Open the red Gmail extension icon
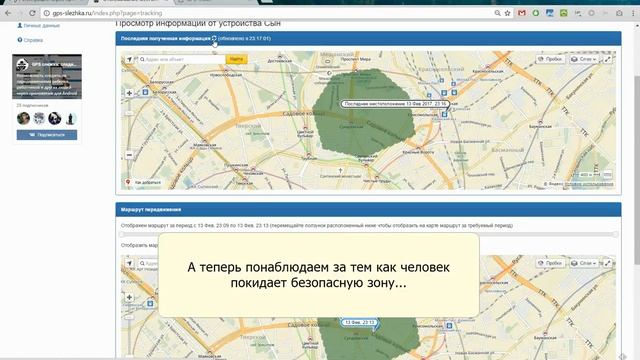The image size is (640, 360). tap(522, 13)
